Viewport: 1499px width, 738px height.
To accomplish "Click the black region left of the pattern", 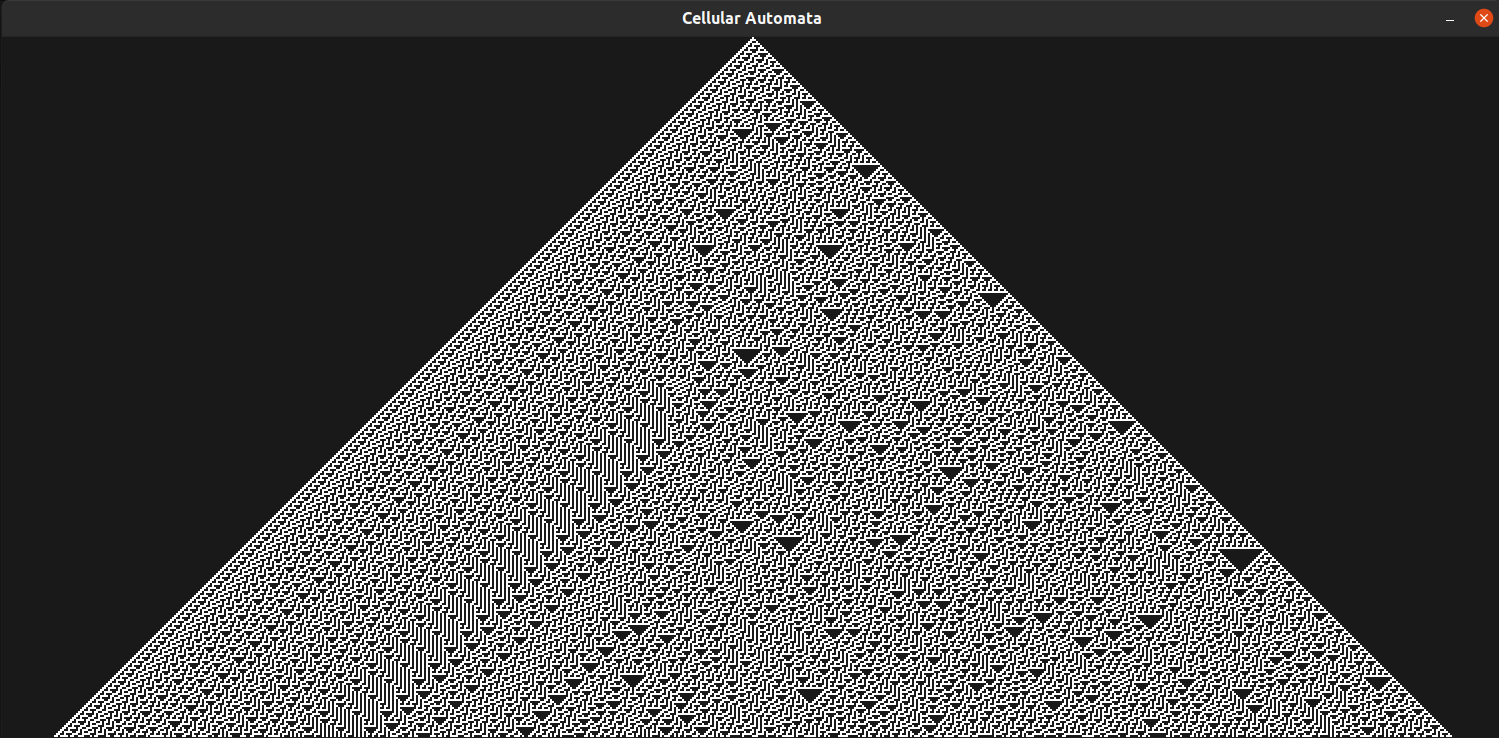I will (x=200, y=300).
